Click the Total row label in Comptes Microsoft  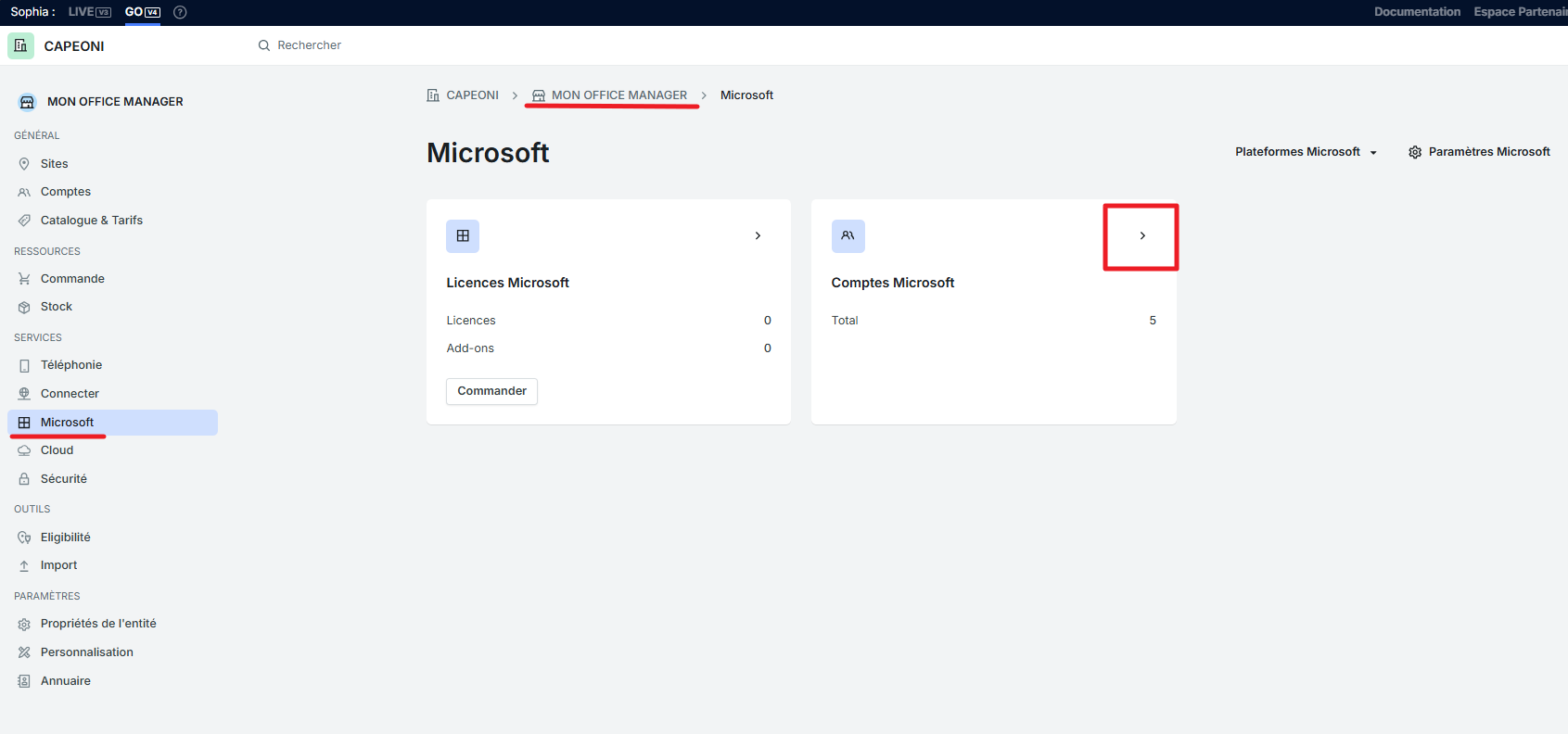point(845,321)
